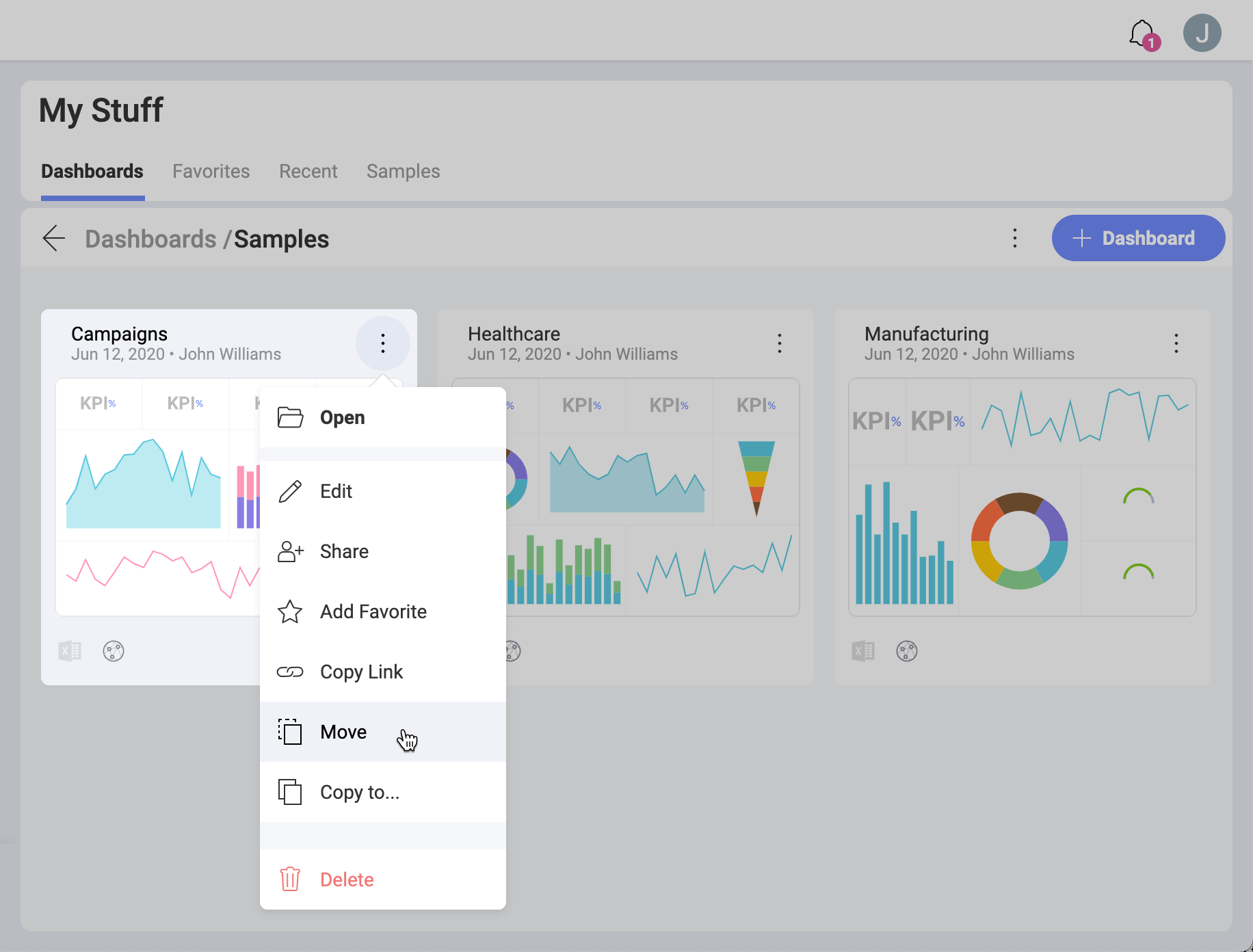Screen dimensions: 1253x952
Task: Click the back arrow next to Dashboards breadcrumb
Action: point(54,238)
